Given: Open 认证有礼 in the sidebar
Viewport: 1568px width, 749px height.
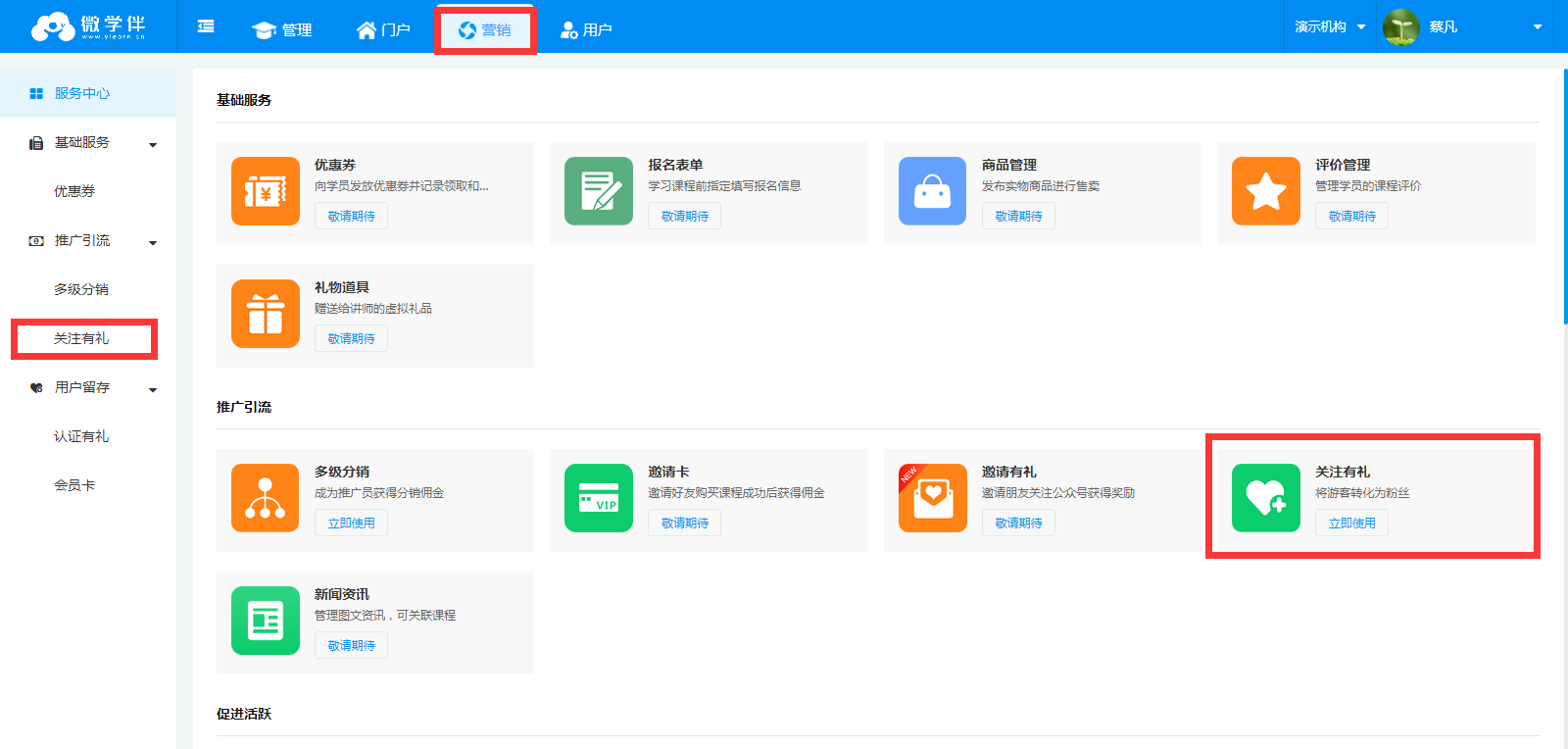Looking at the screenshot, I should coord(81,436).
